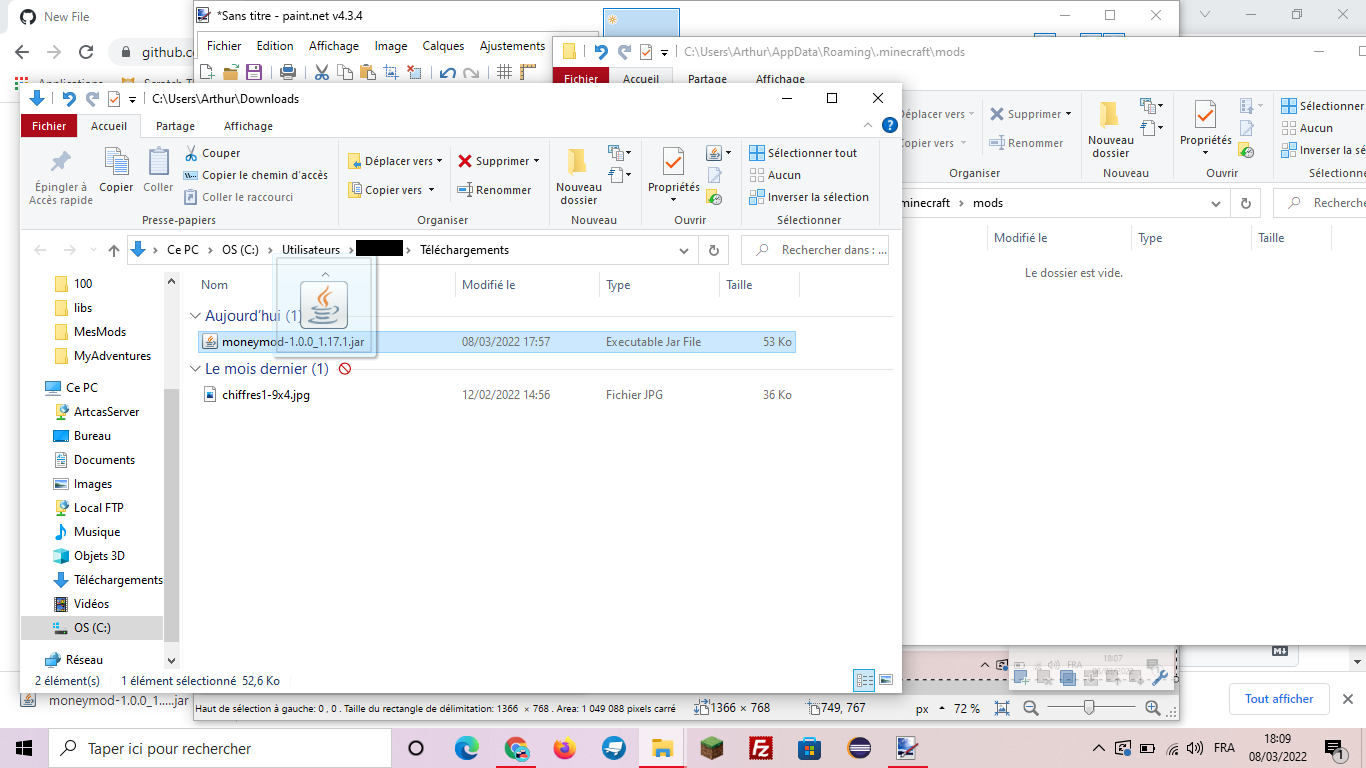Screen dimensions: 1366x768
Task: Click the Paste icon in paint.net toolbar
Action: click(367, 72)
